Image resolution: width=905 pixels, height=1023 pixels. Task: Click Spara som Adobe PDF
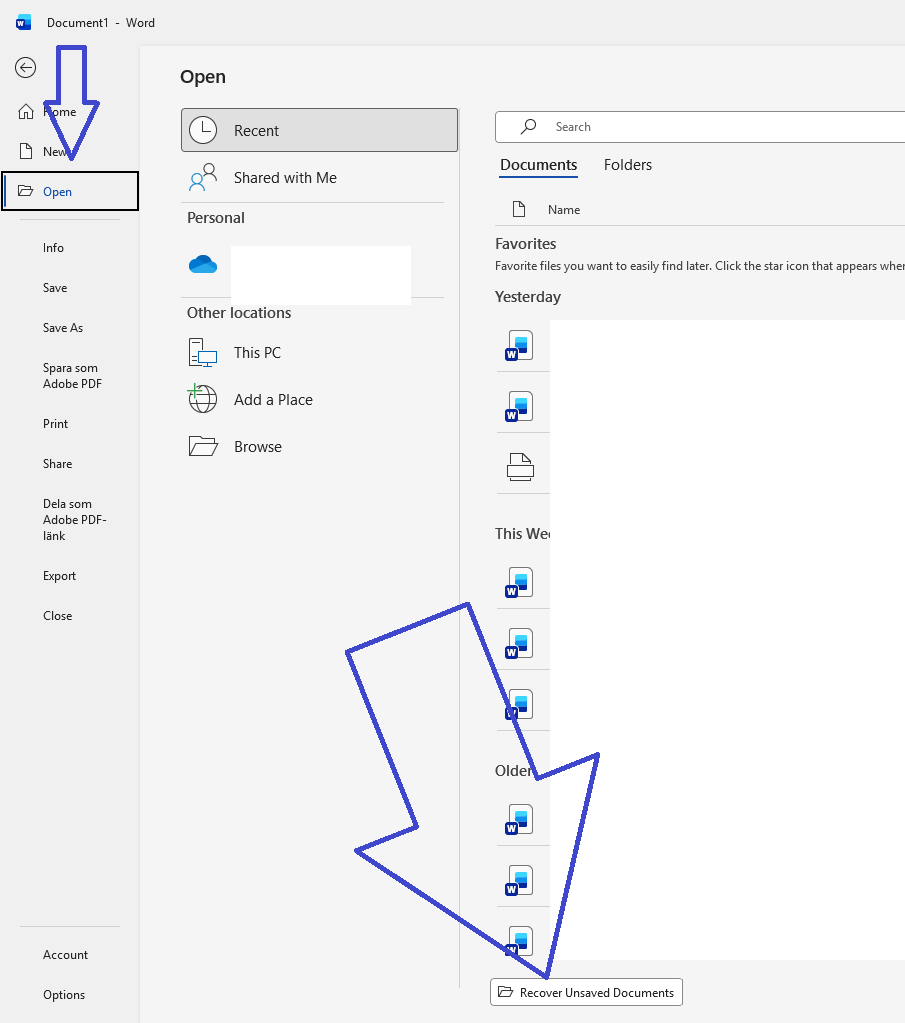click(72, 376)
